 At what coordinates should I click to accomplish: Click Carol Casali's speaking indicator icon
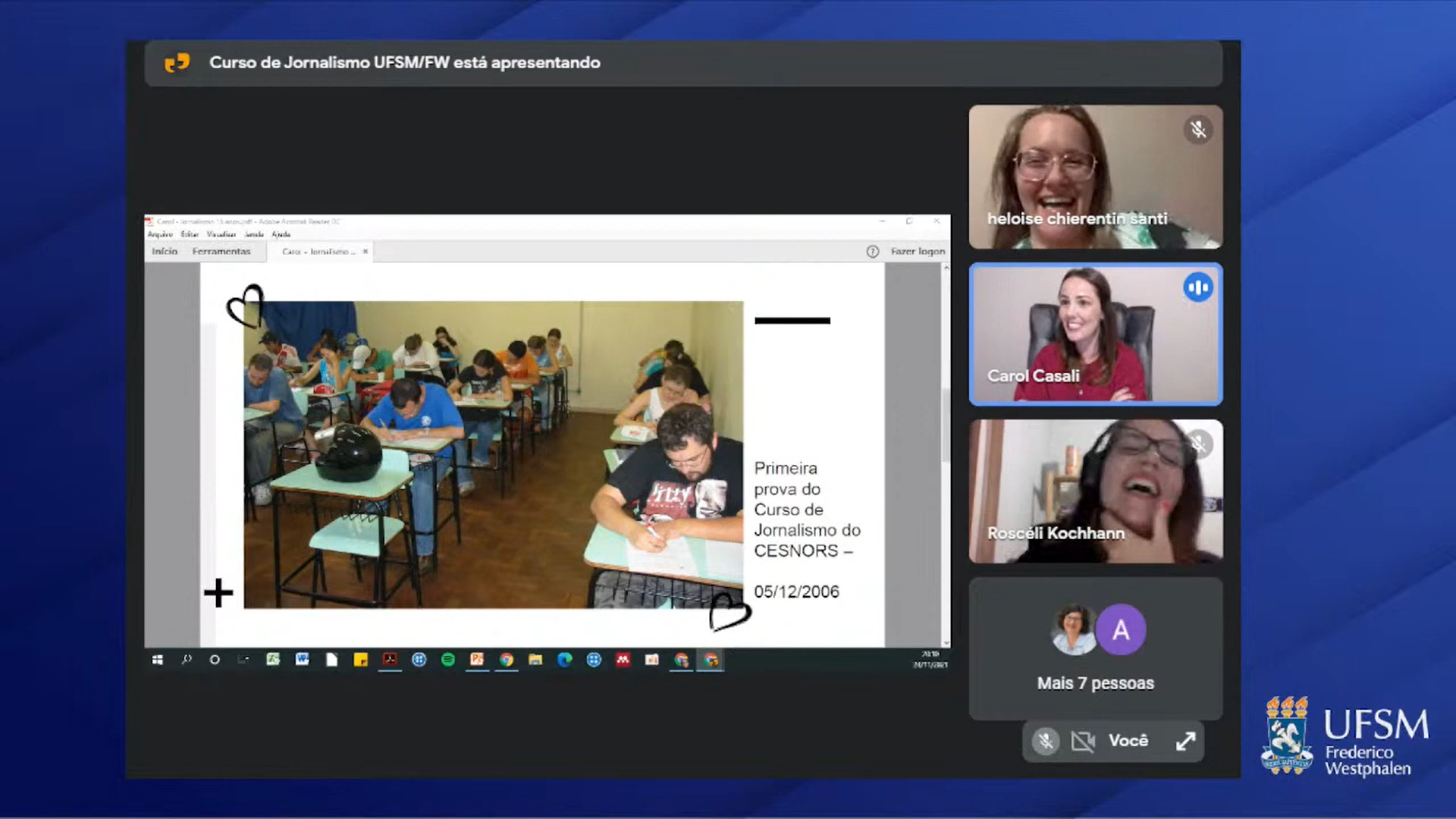[x=1198, y=287]
